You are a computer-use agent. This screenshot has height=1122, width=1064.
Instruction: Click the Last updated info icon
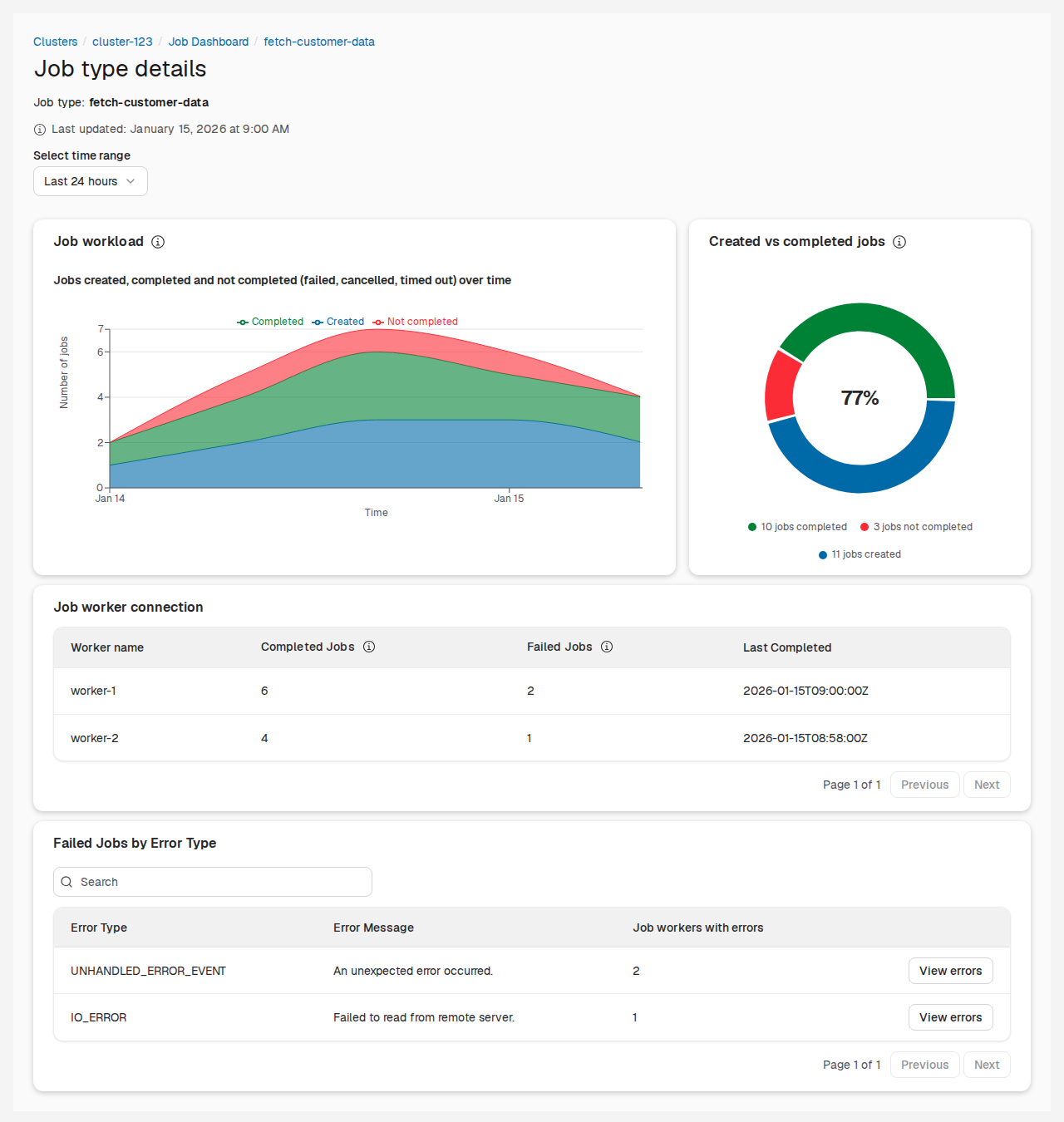click(x=40, y=130)
